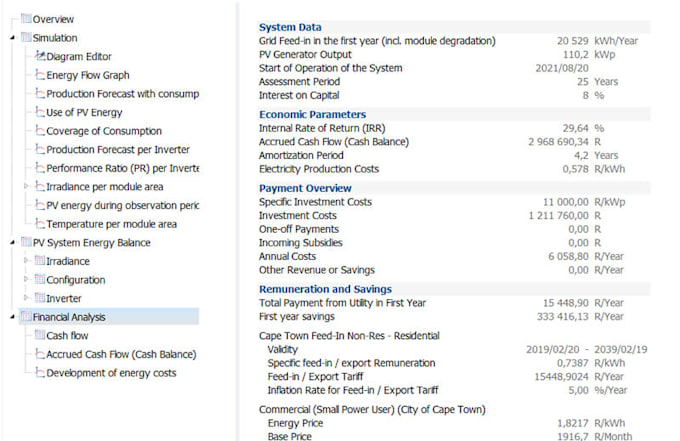Click the Use of PV Energy icon
The image size is (680, 441).
(x=40, y=112)
